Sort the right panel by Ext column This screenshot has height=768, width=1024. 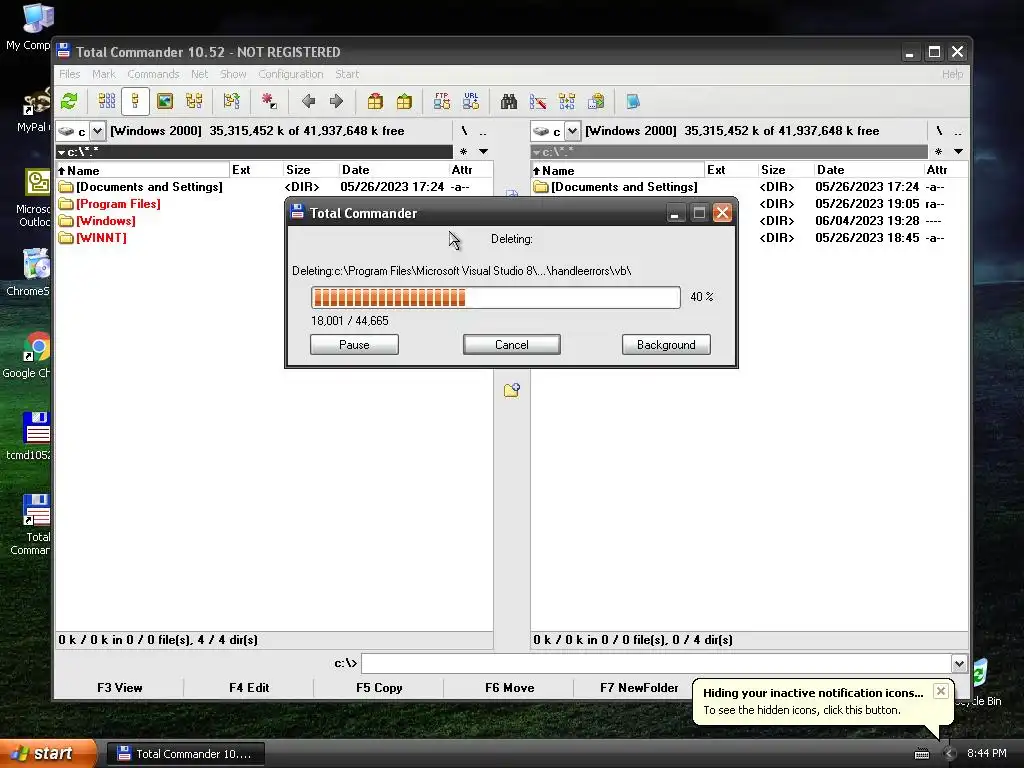click(x=731, y=170)
